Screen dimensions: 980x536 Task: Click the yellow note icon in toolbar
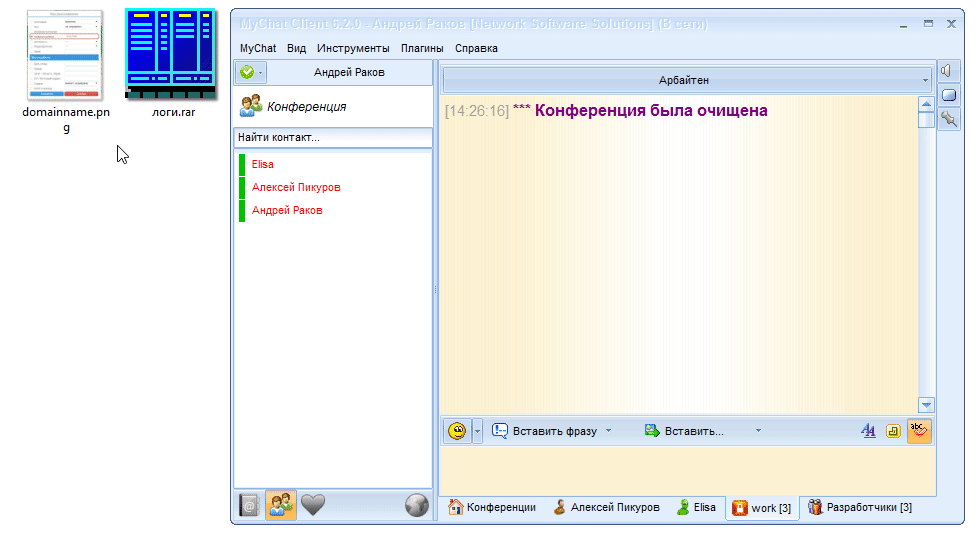893,431
